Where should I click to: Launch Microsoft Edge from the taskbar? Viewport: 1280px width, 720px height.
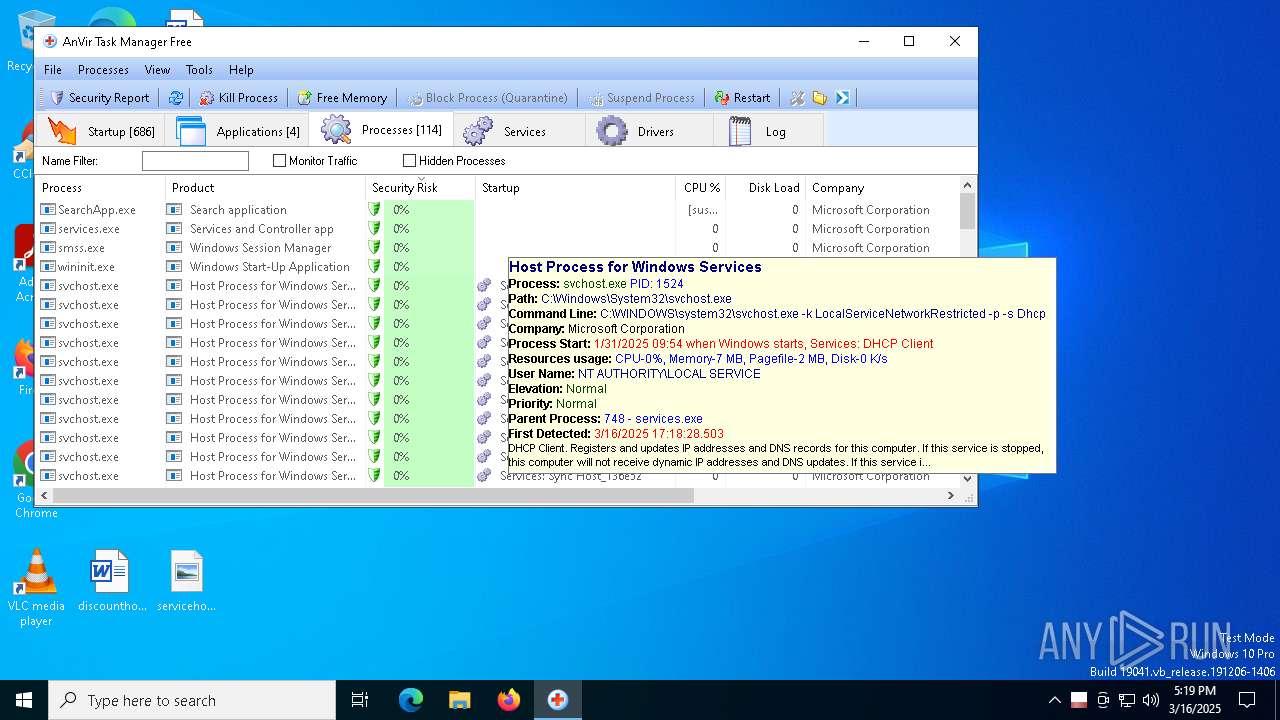coord(411,700)
